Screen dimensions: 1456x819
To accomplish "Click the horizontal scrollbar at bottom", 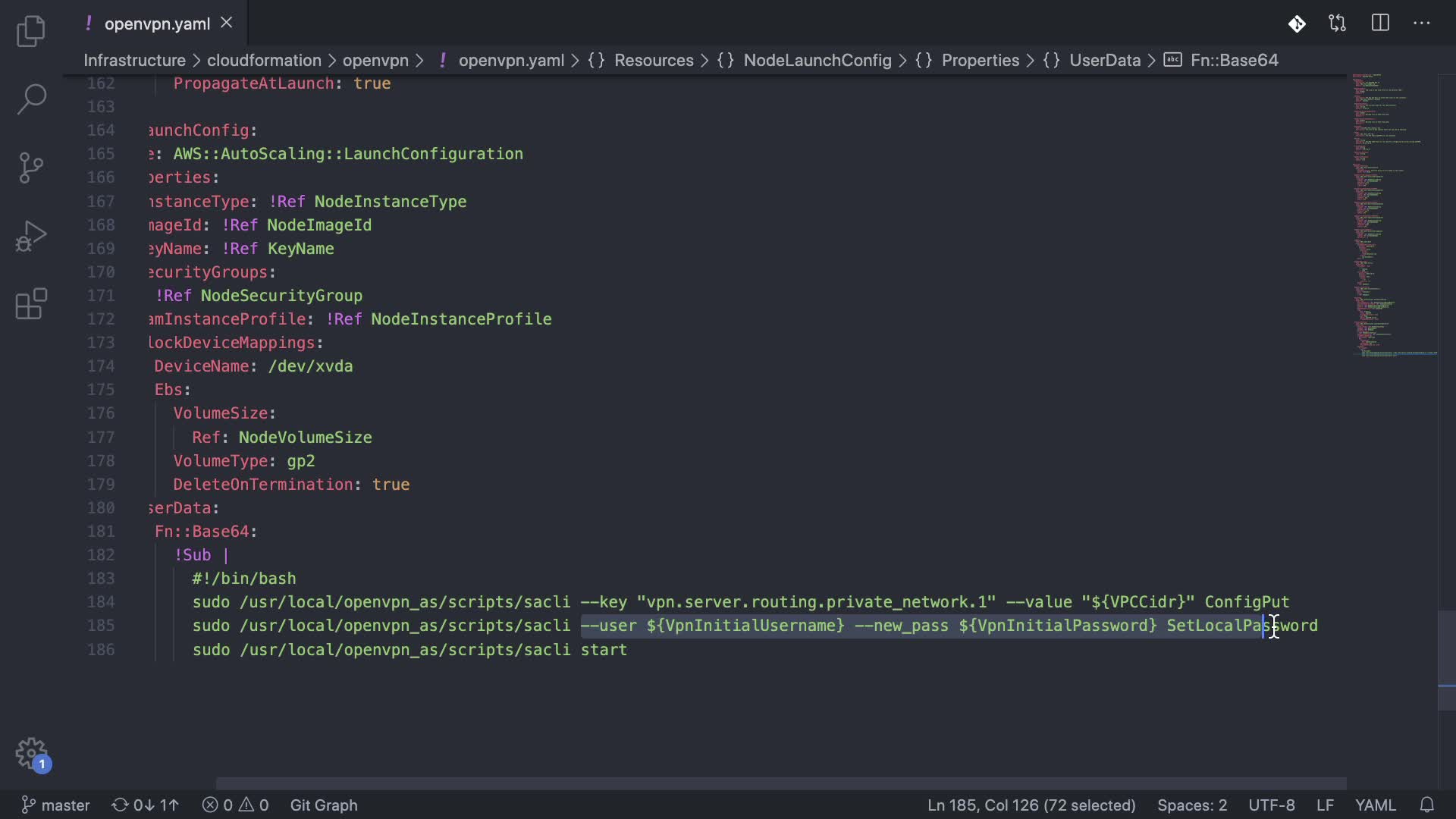I will pos(781,783).
